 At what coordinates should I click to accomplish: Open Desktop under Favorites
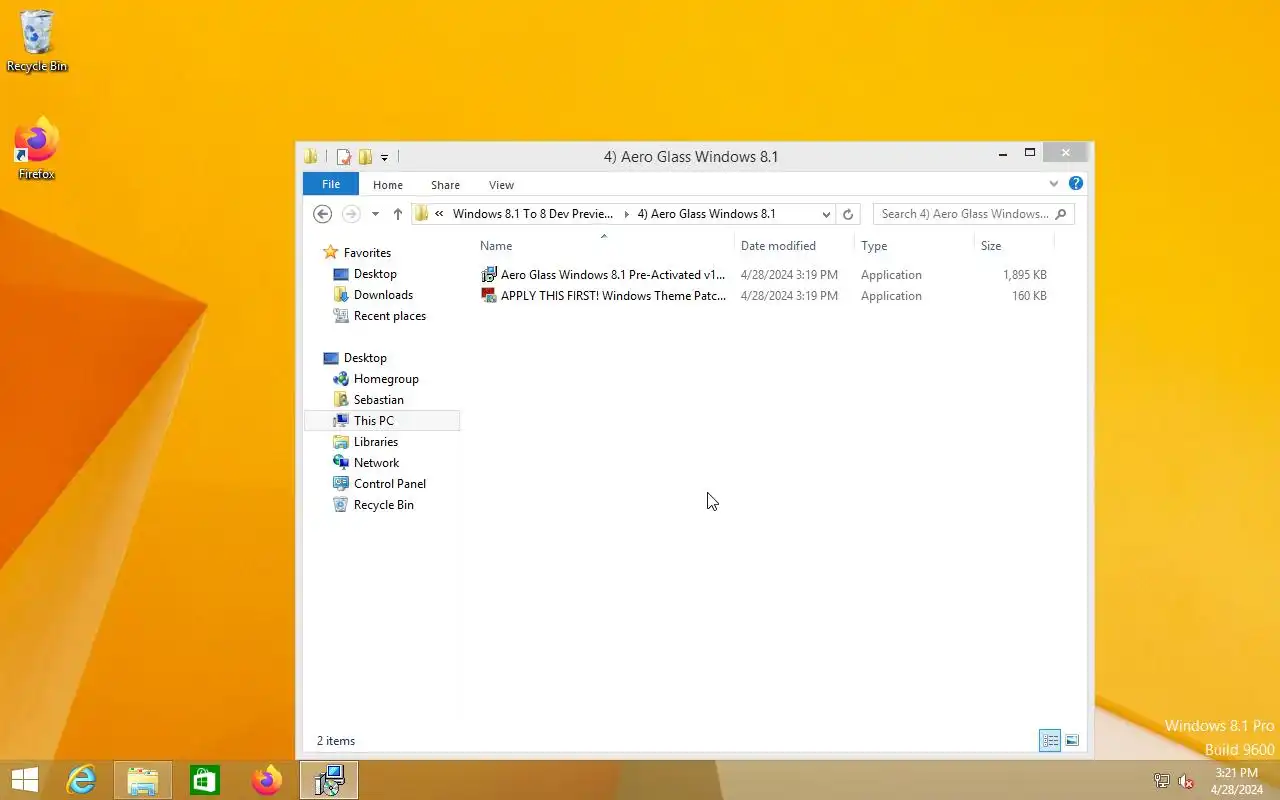(x=375, y=274)
